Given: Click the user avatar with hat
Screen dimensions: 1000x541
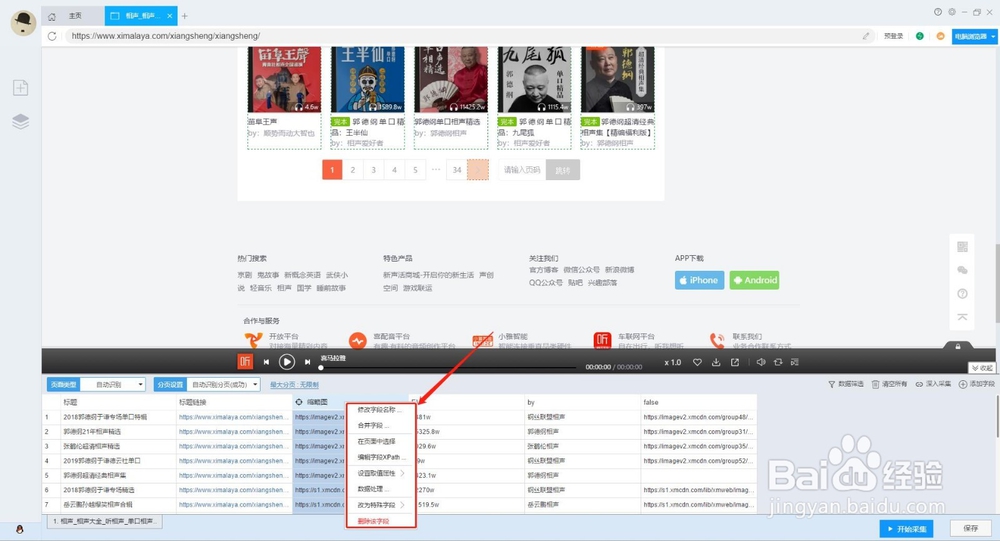Looking at the screenshot, I should (x=24, y=22).
